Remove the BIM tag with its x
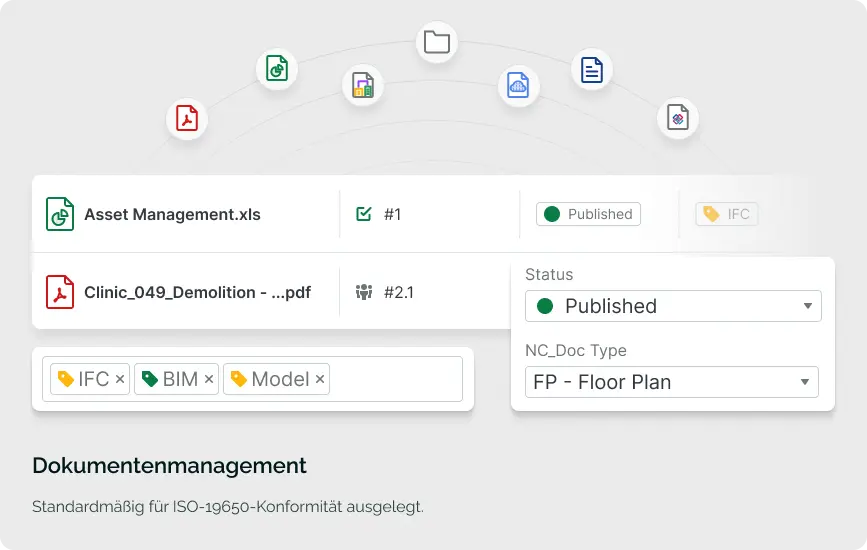This screenshot has width=867, height=550. (208, 379)
